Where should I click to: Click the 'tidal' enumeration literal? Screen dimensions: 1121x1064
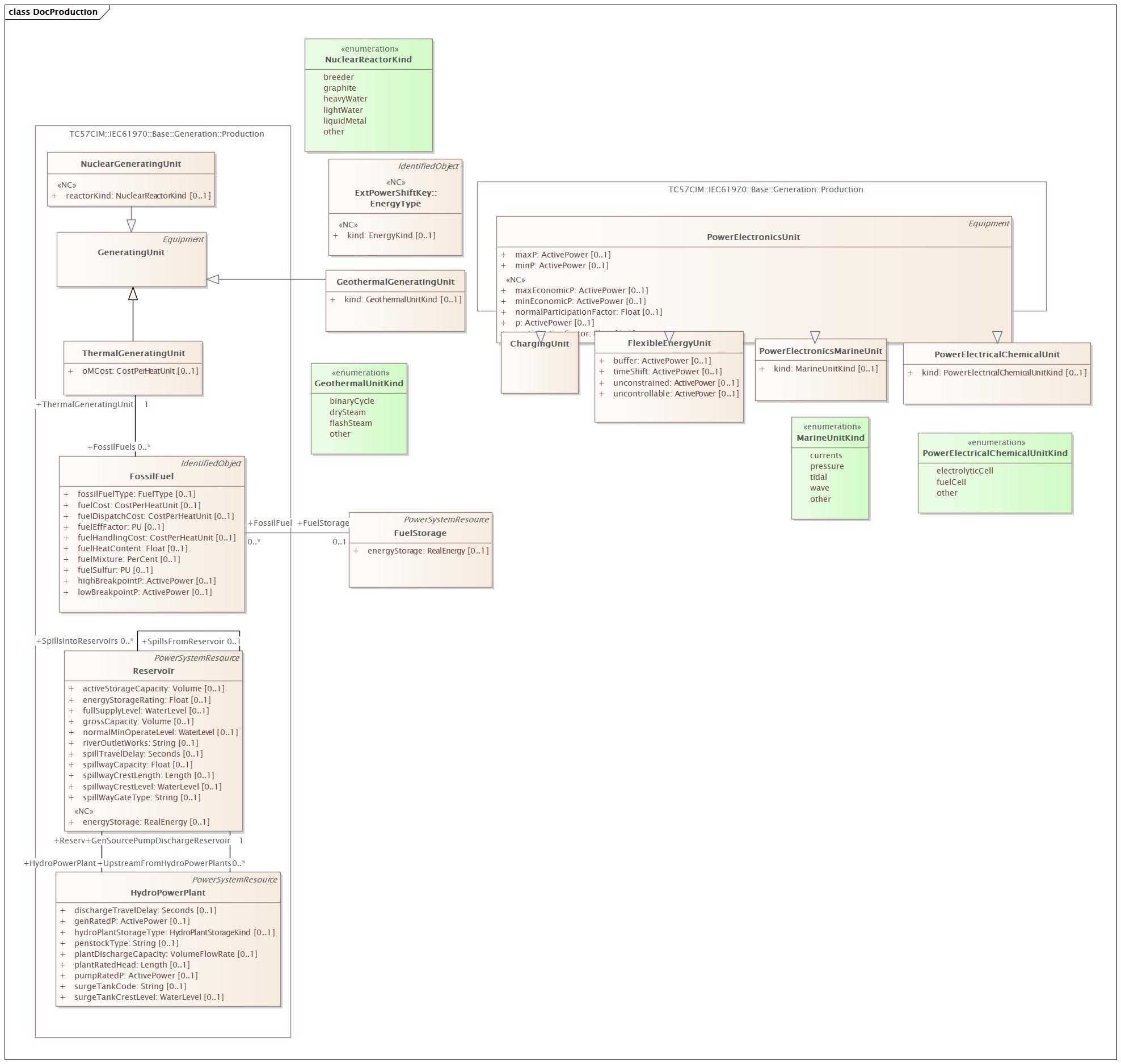819,477
